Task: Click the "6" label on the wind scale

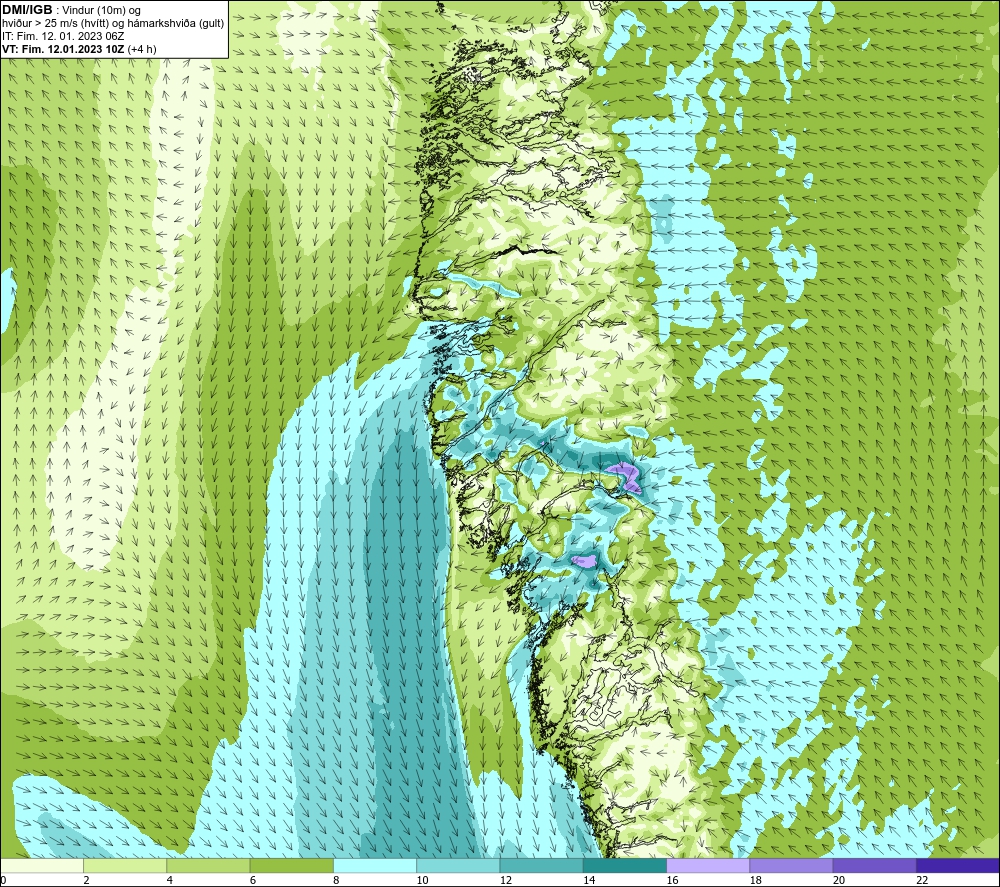Action: [253, 880]
